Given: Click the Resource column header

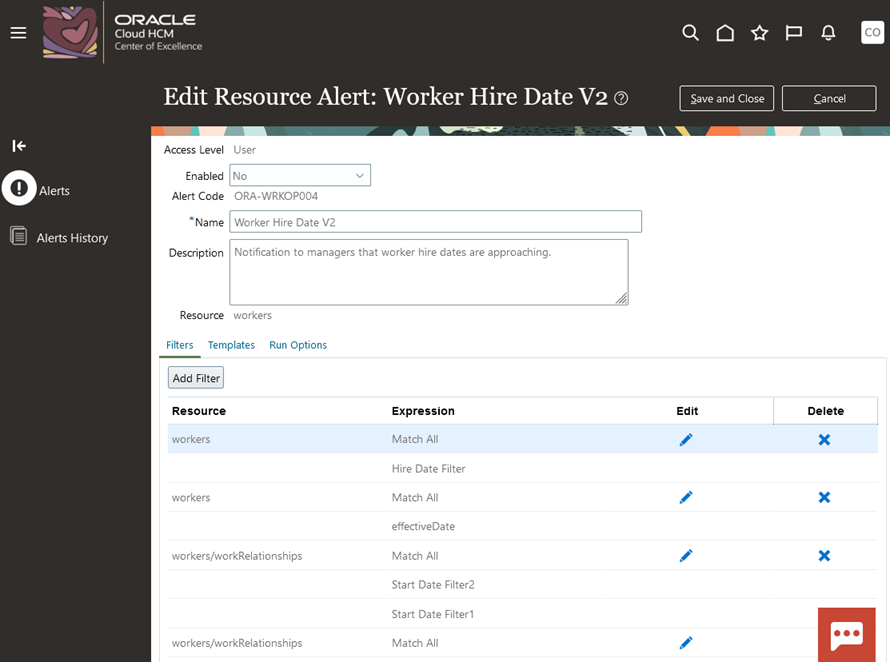Looking at the screenshot, I should click(x=199, y=411).
